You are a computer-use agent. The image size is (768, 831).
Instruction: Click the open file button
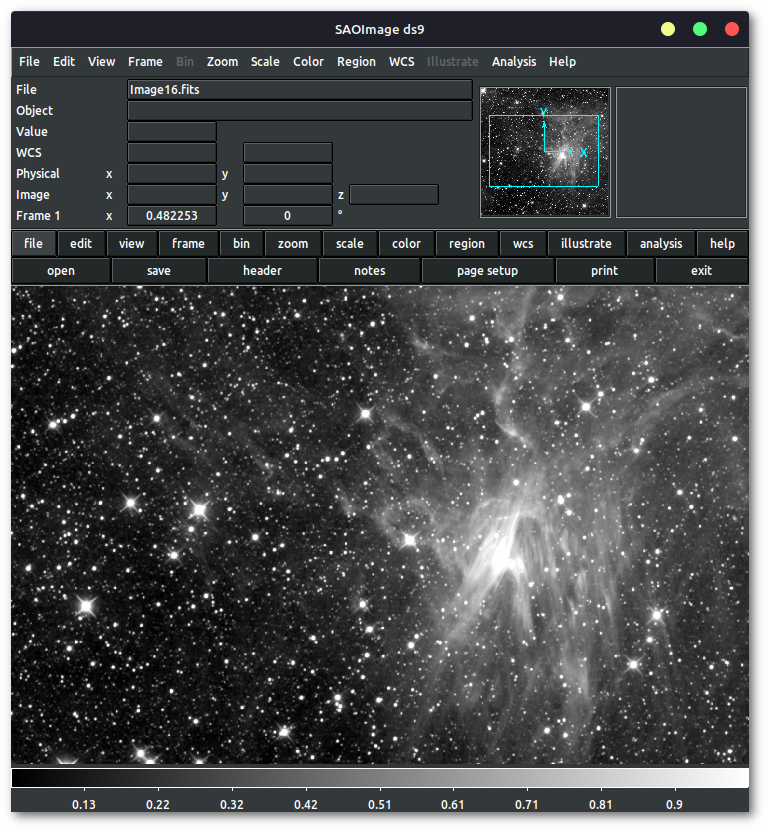[x=61, y=271]
